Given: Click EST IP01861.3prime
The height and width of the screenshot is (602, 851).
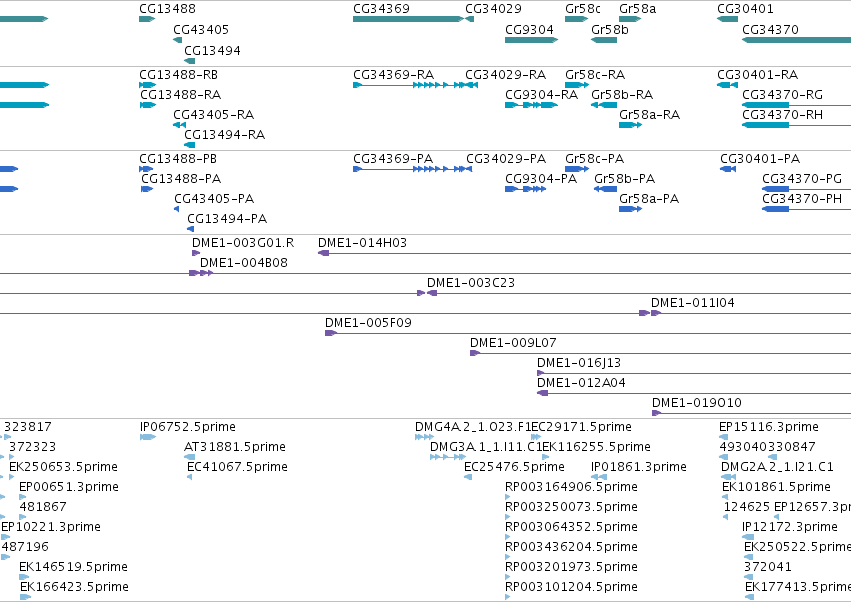Looking at the screenshot, I should click(x=639, y=467).
